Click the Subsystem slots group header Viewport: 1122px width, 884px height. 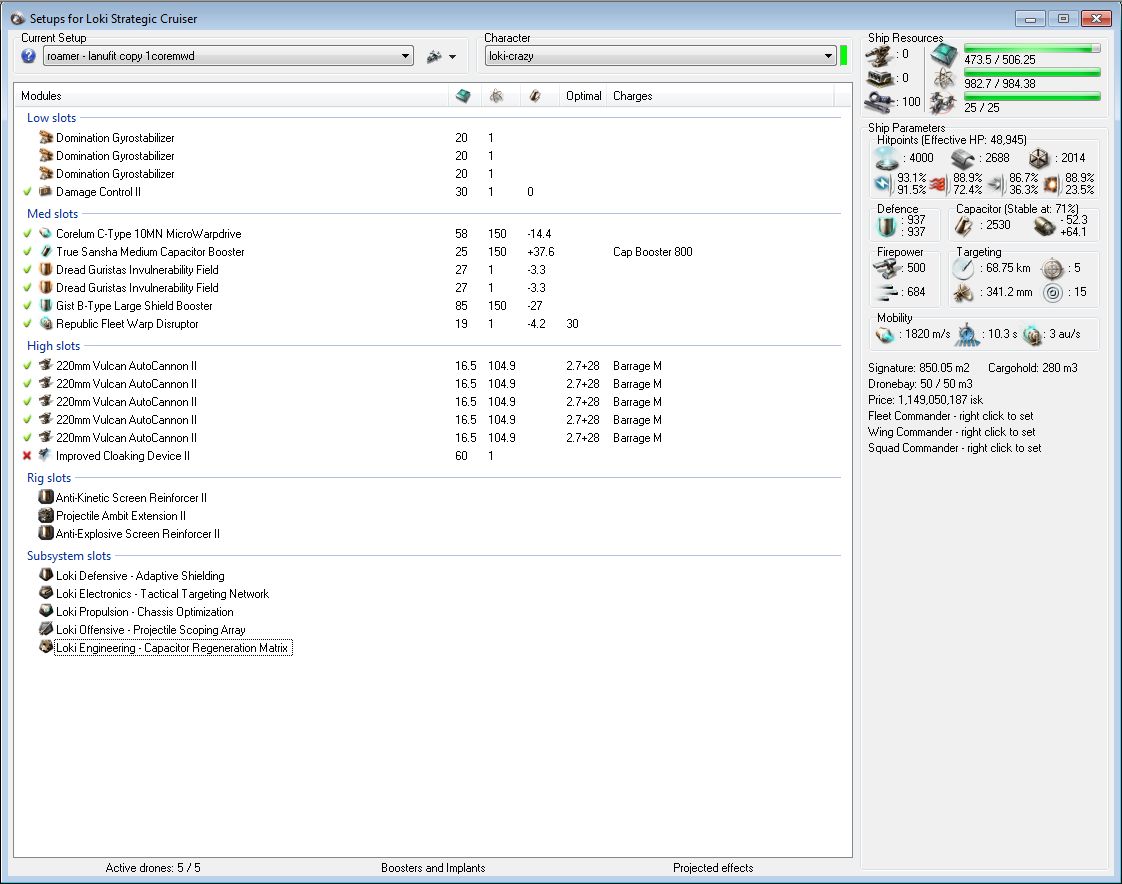69,556
